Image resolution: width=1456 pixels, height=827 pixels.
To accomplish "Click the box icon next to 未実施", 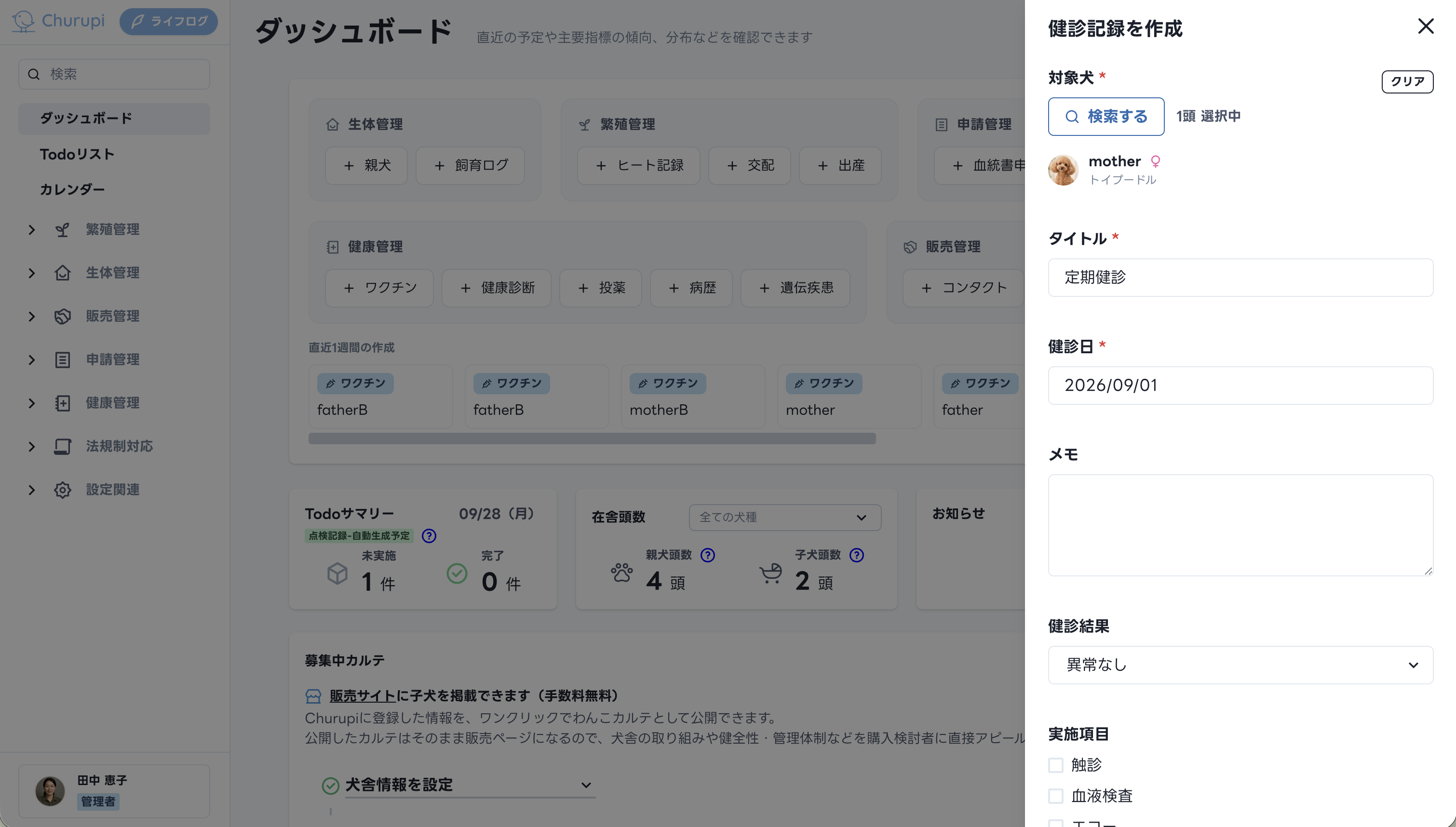I will [337, 573].
